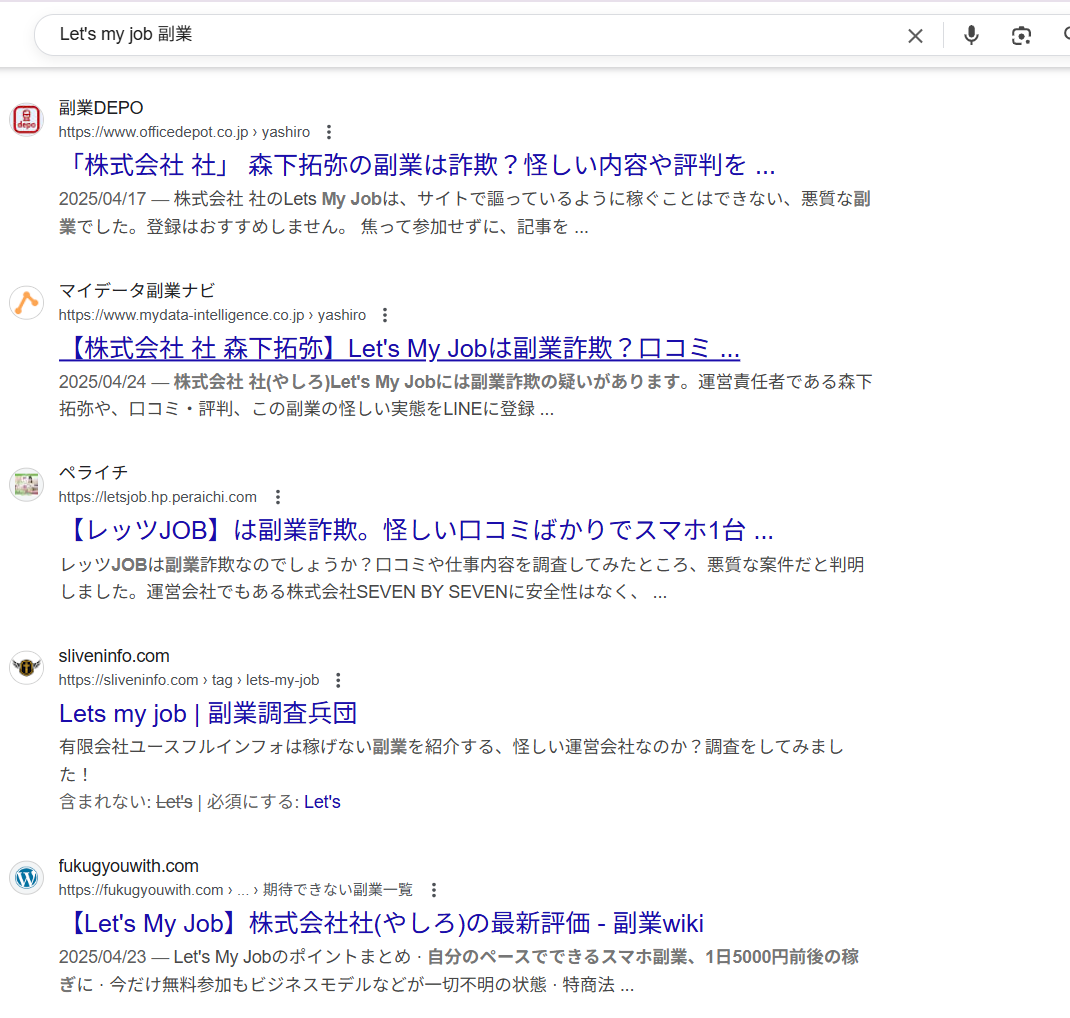This screenshot has height=1018, width=1070.
Task: Click the sliveninfo.com site name
Action: pos(114,656)
